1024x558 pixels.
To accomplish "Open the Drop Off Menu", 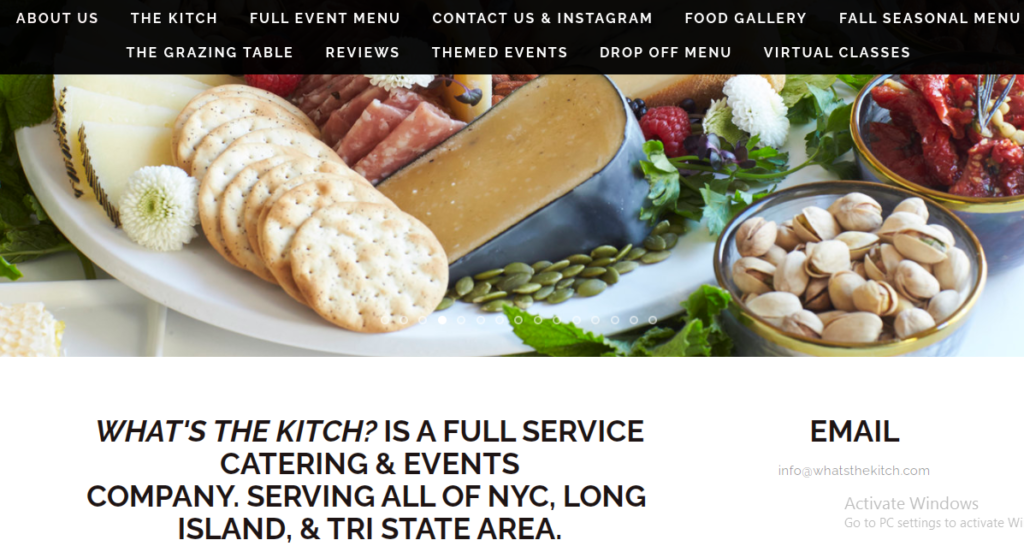I will tap(665, 52).
